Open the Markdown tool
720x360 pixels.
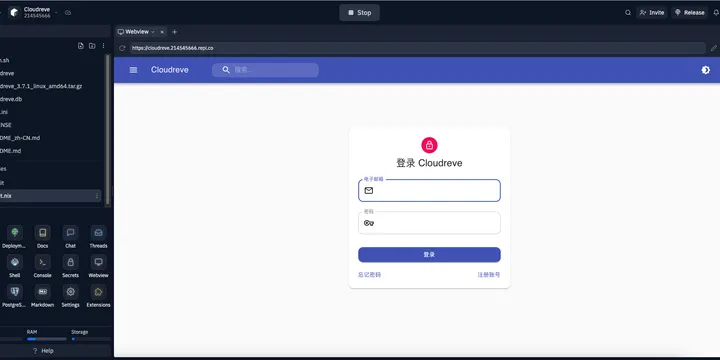point(43,292)
